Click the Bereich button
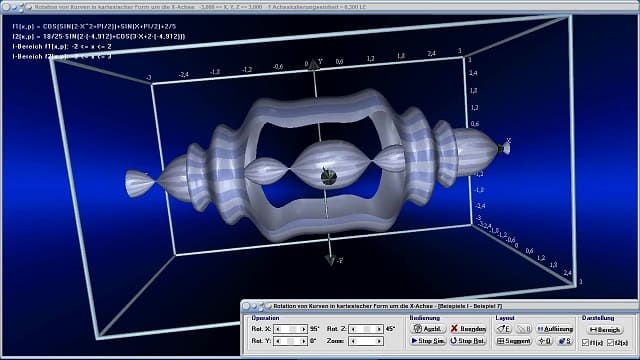 point(605,329)
